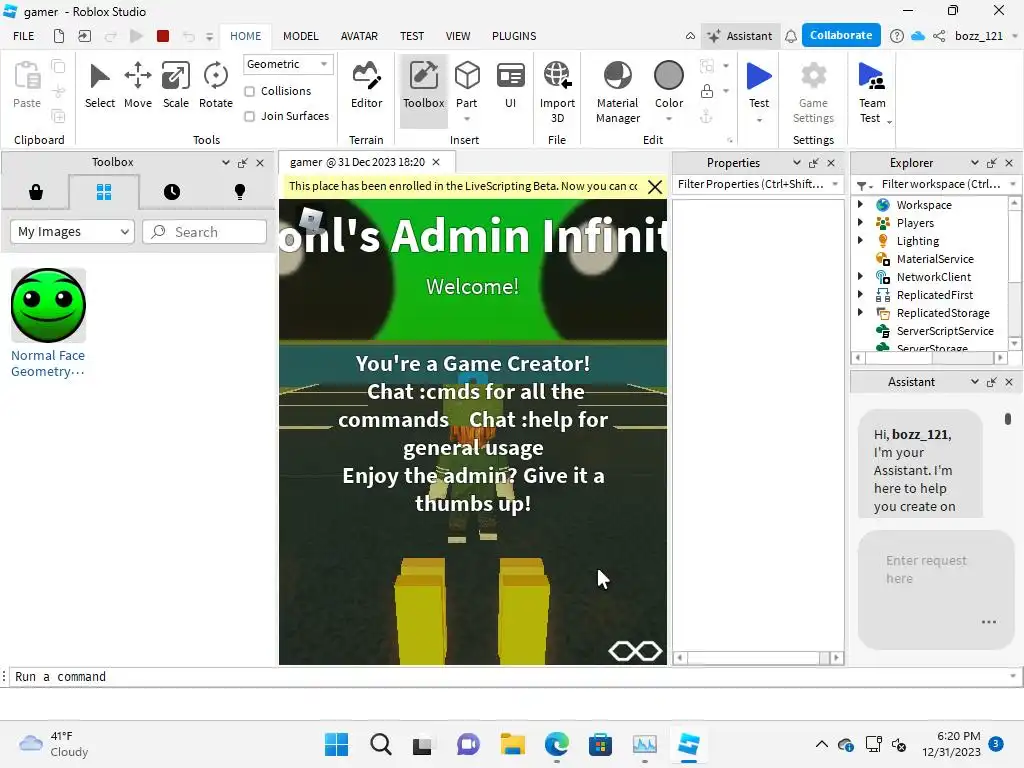The width and height of the screenshot is (1024, 768).
Task: Click the Collaborate button
Action: [x=841, y=35]
